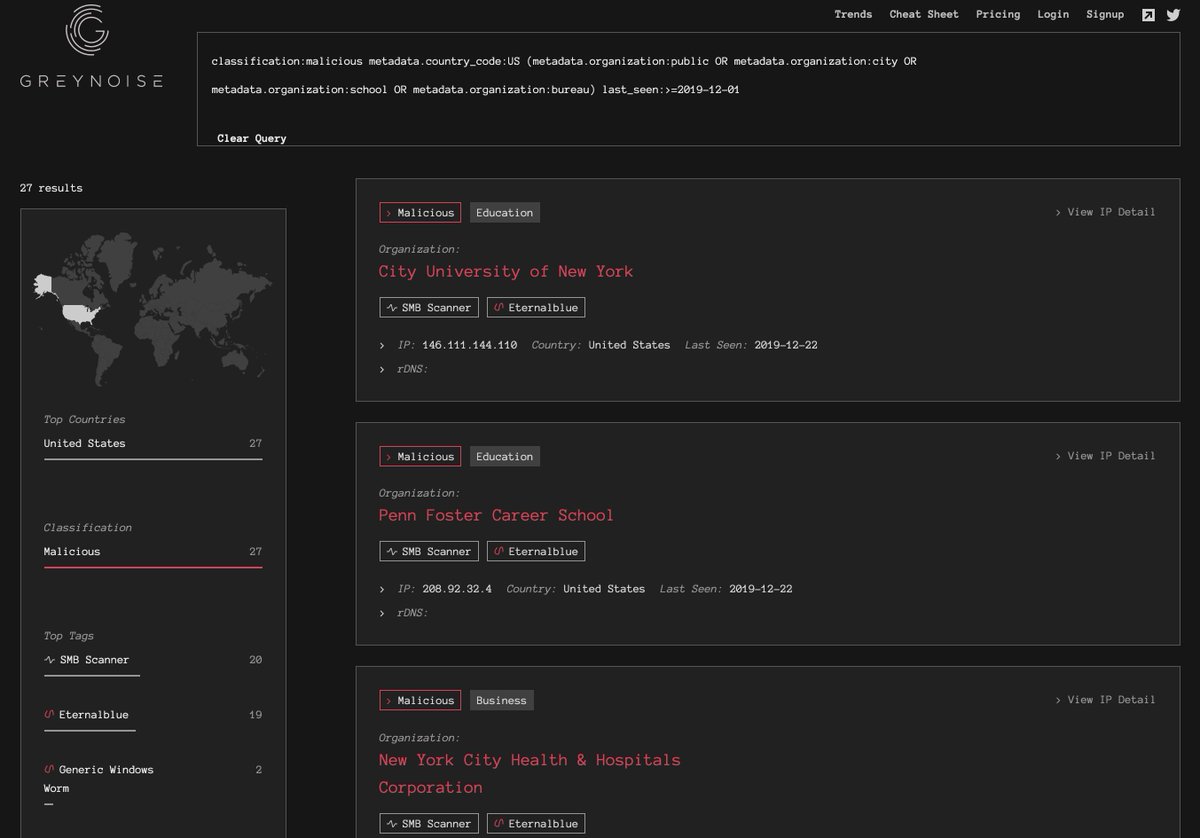This screenshot has height=838, width=1200.
Task: Click the Malicious badge on the Penn Foster card
Action: coord(420,456)
